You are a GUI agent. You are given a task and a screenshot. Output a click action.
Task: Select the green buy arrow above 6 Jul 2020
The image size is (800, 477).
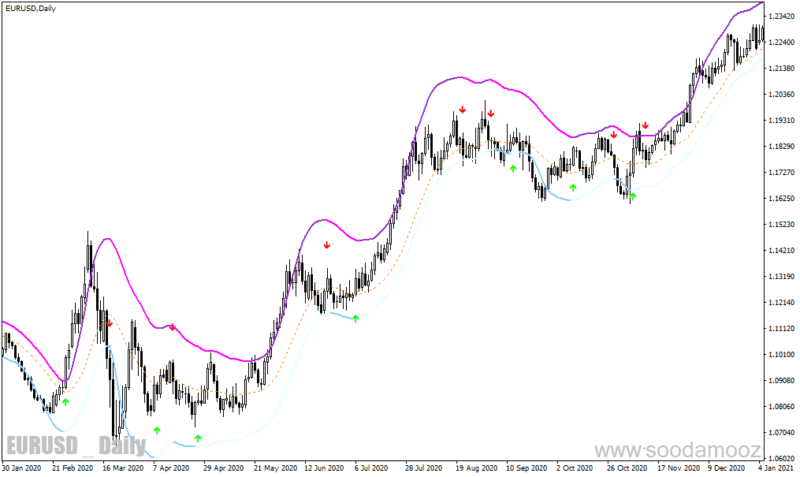pos(356,318)
